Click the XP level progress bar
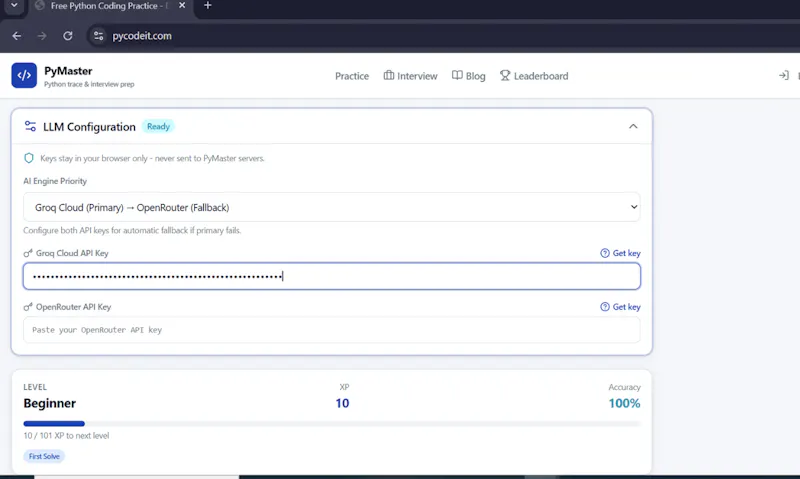The height and width of the screenshot is (479, 800). 332,423
